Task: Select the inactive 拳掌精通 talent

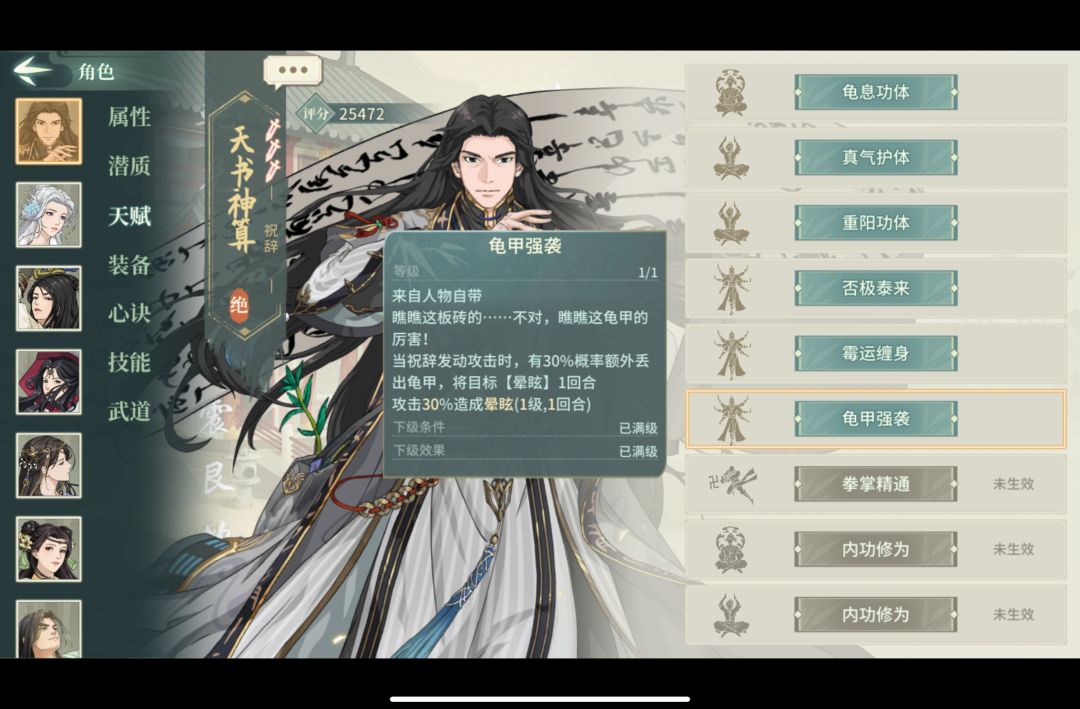Action: 875,484
